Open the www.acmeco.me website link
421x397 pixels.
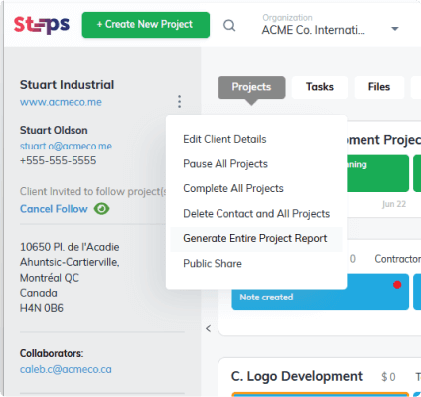click(61, 102)
